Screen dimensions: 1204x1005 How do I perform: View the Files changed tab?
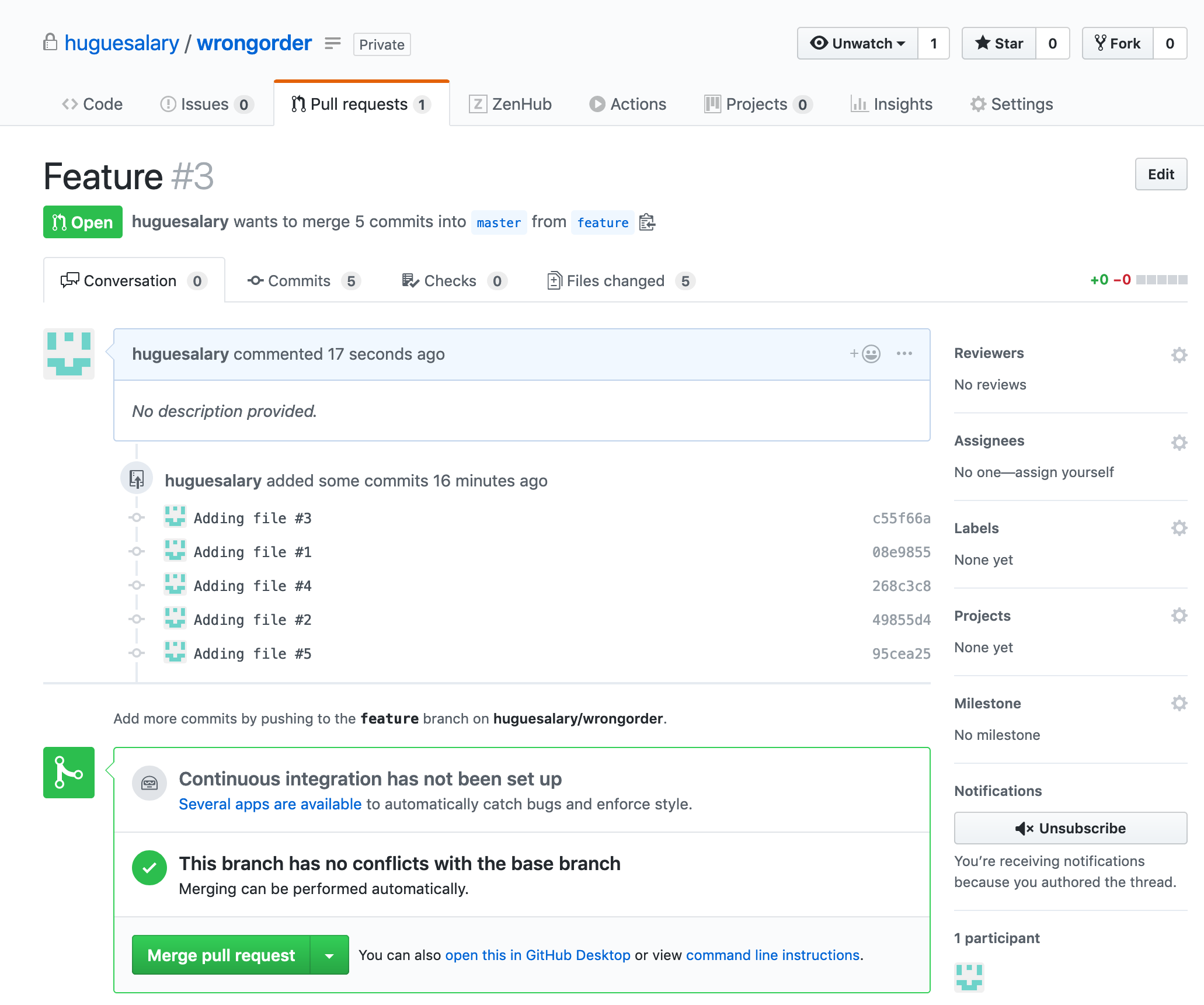point(621,281)
